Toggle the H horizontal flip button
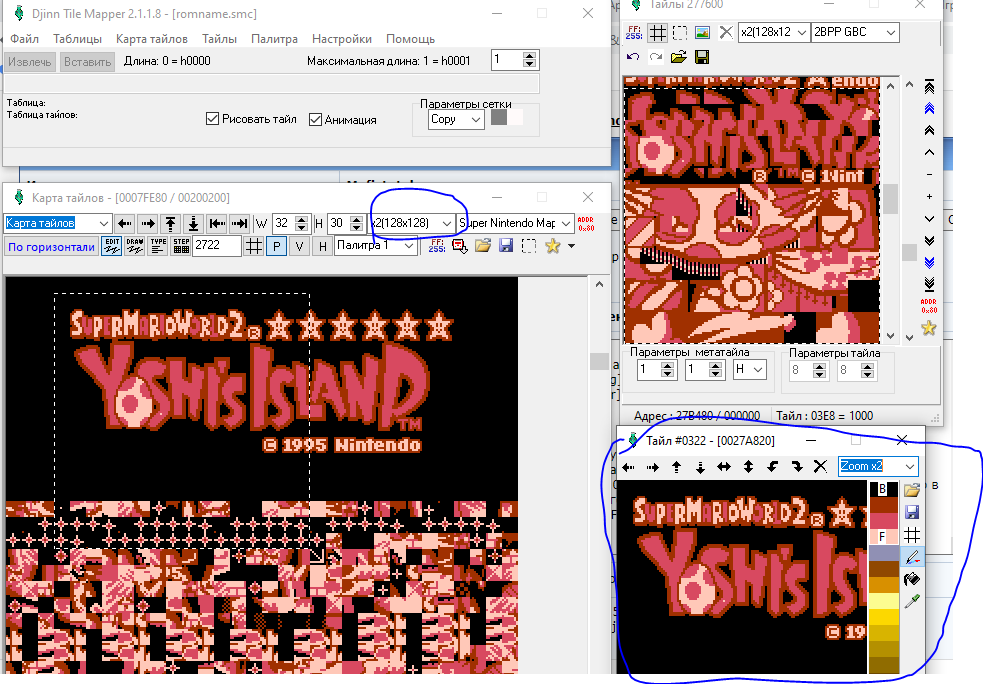The image size is (983, 684). [x=322, y=246]
